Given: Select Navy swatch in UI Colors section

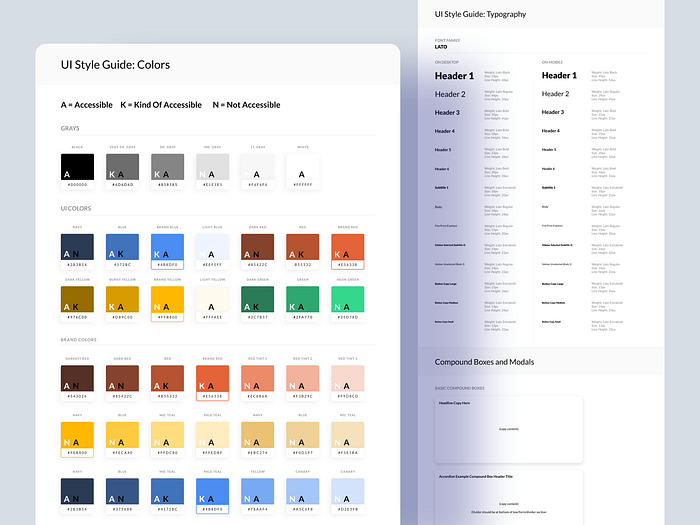Looking at the screenshot, I should click(77, 251).
